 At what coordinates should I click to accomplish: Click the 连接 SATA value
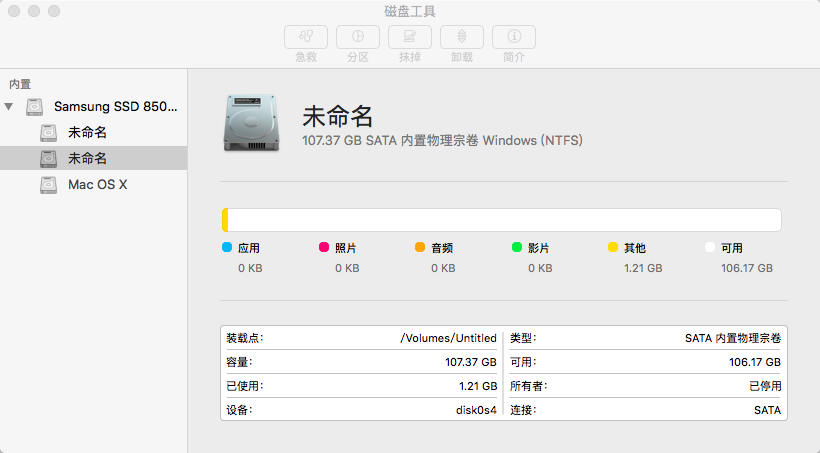(x=767, y=410)
